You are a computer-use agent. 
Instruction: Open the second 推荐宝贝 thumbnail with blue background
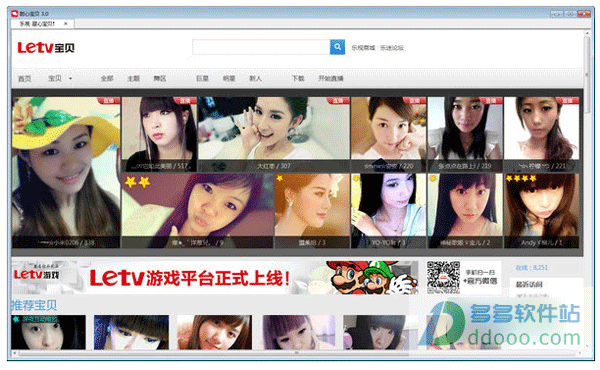tap(131, 332)
